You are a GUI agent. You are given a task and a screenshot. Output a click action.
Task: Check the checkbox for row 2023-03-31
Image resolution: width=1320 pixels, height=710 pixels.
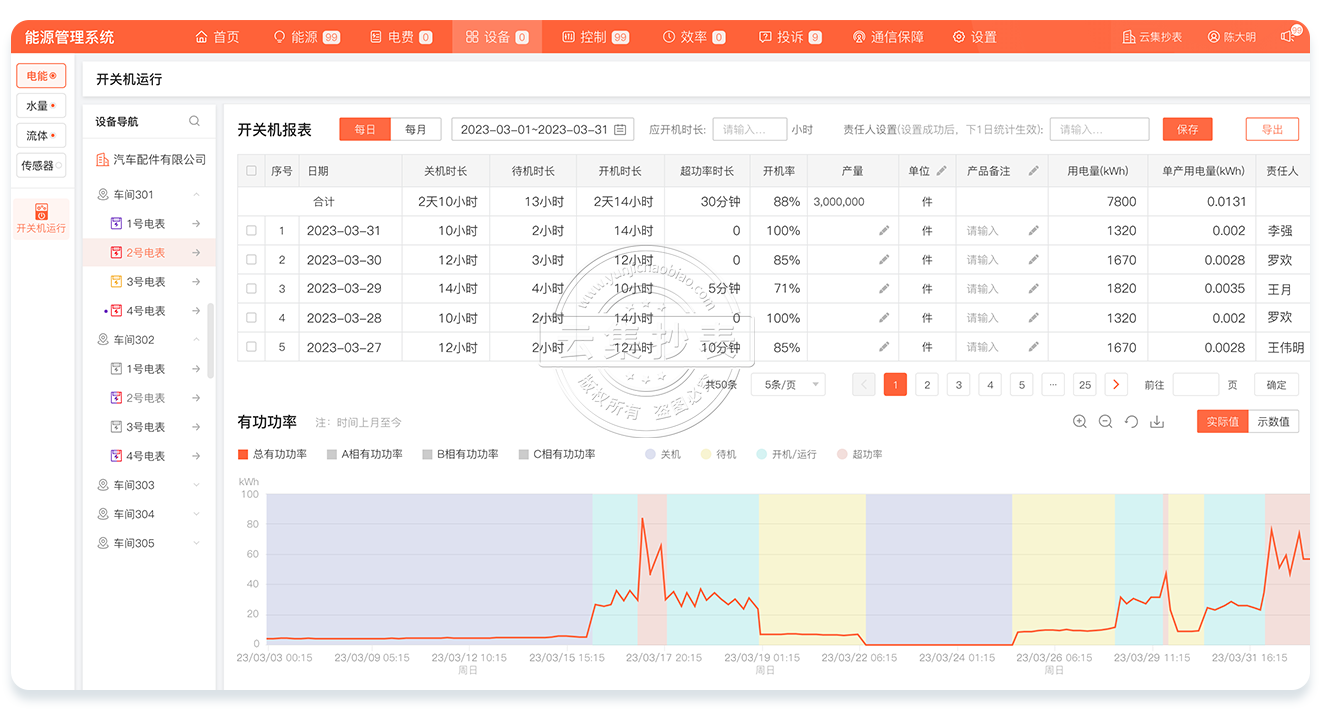(x=251, y=231)
